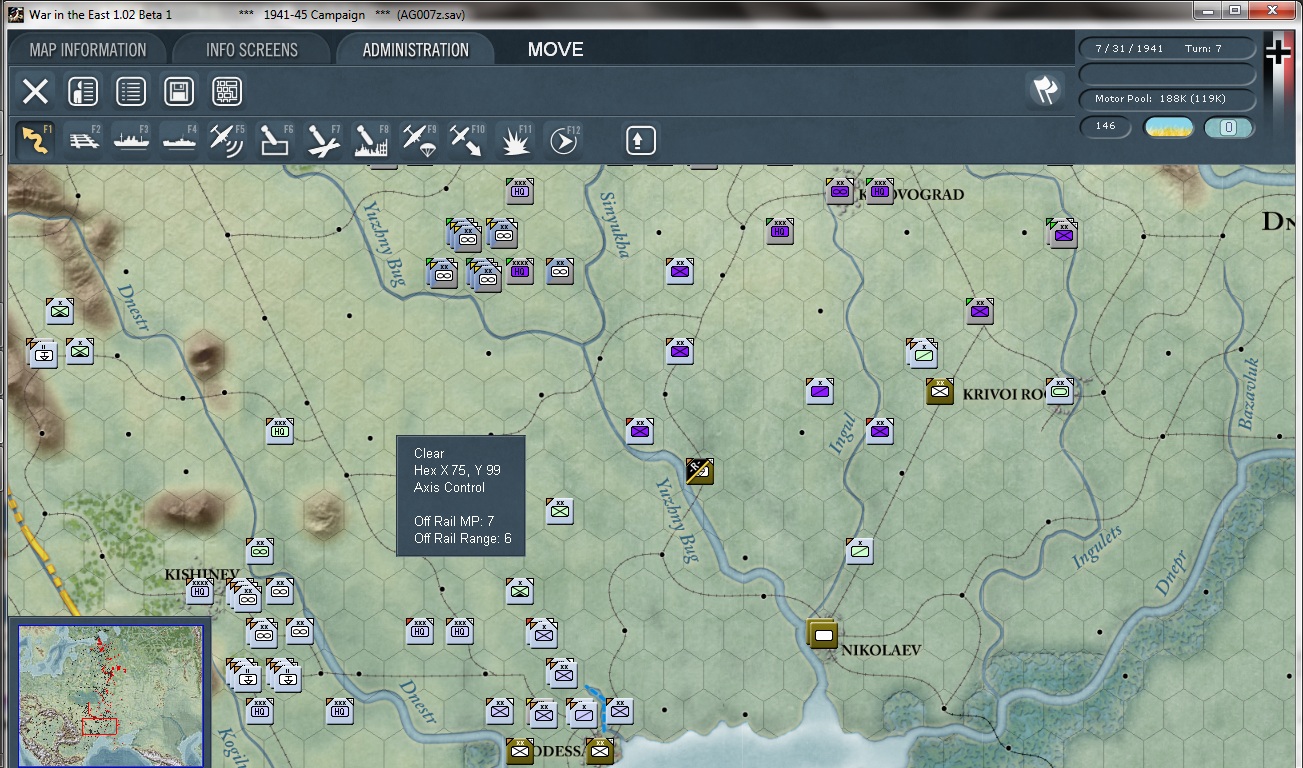Click the NIKOLAEV city label
The height and width of the screenshot is (768, 1303).
[x=881, y=650]
